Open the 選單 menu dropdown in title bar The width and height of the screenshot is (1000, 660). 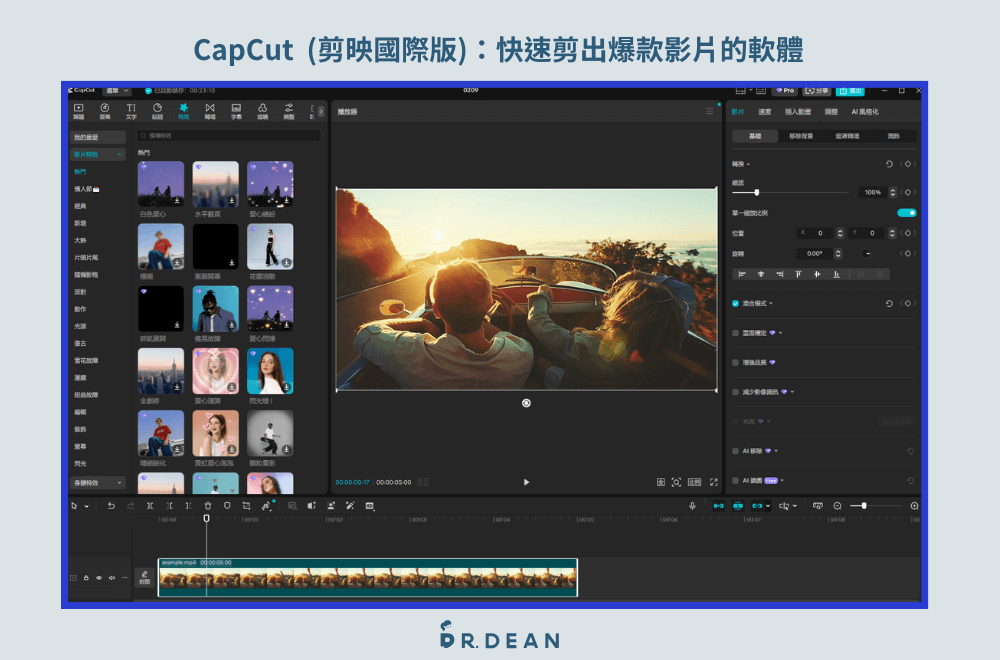coord(117,91)
